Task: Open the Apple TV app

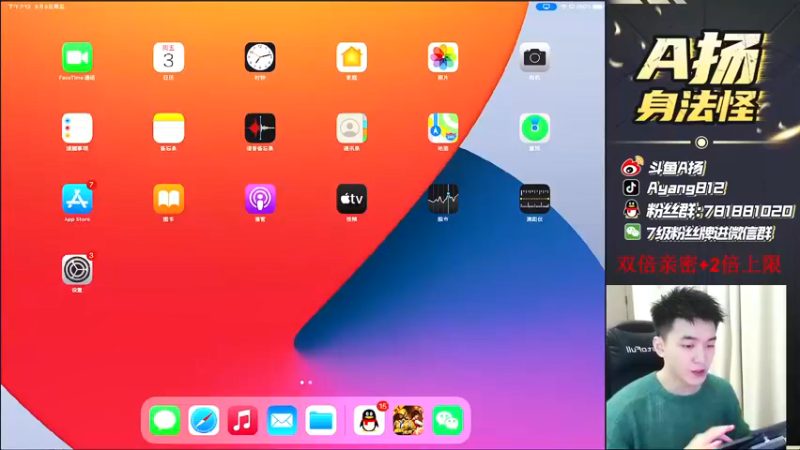Action: [352, 199]
